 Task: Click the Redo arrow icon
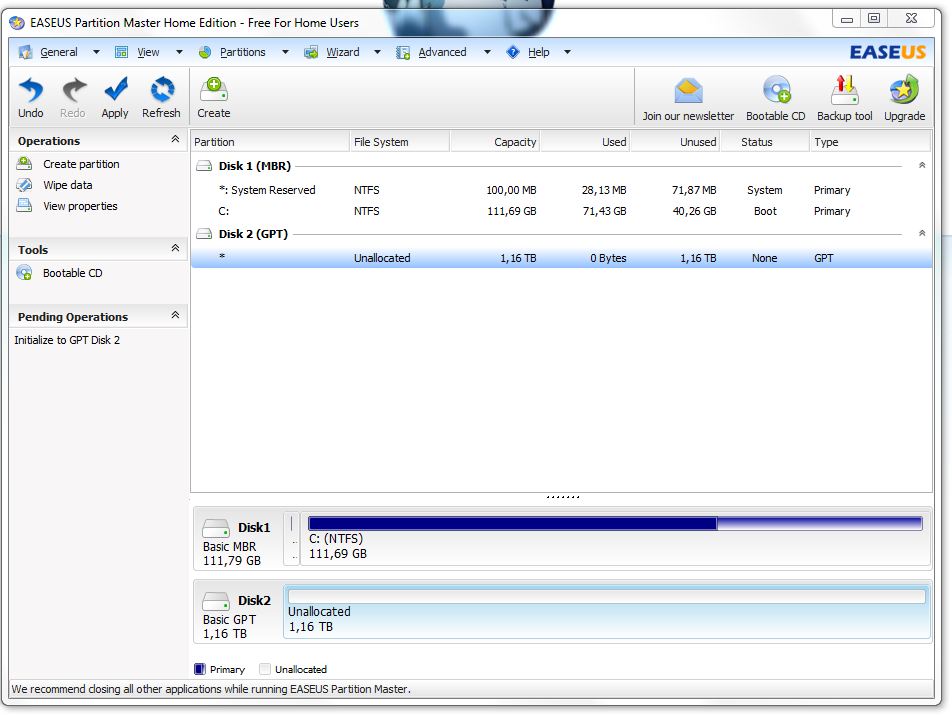[74, 90]
